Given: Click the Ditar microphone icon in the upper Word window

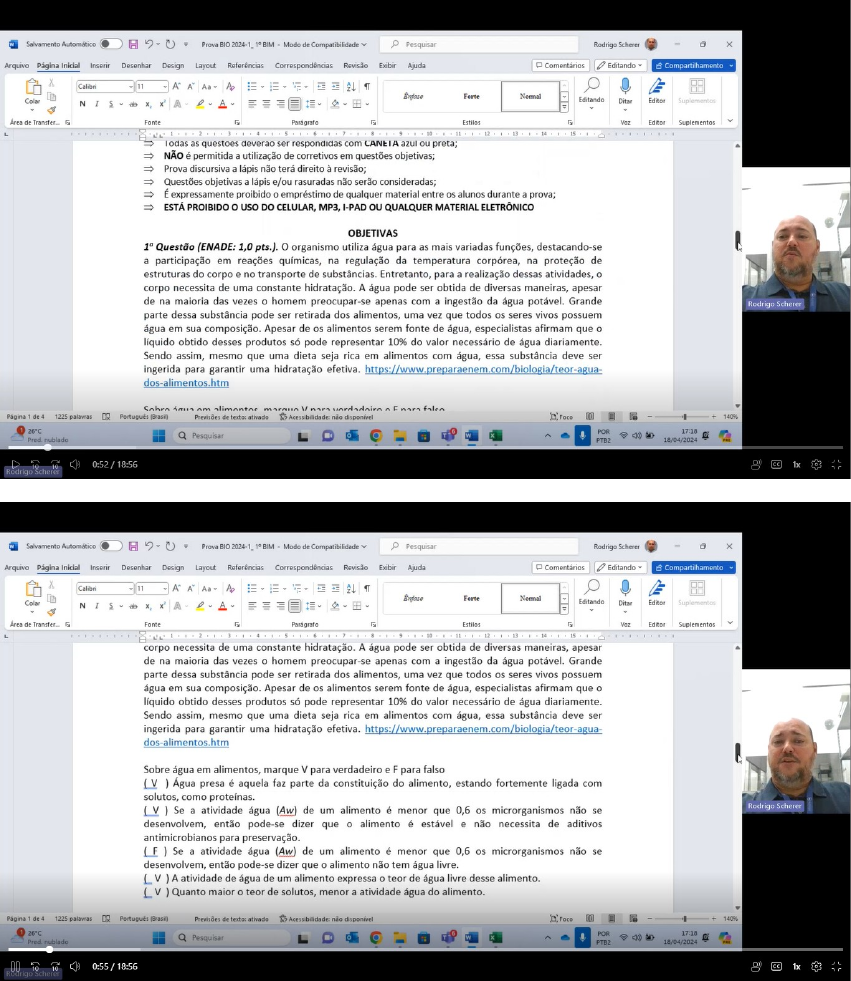Looking at the screenshot, I should click(x=625, y=85).
